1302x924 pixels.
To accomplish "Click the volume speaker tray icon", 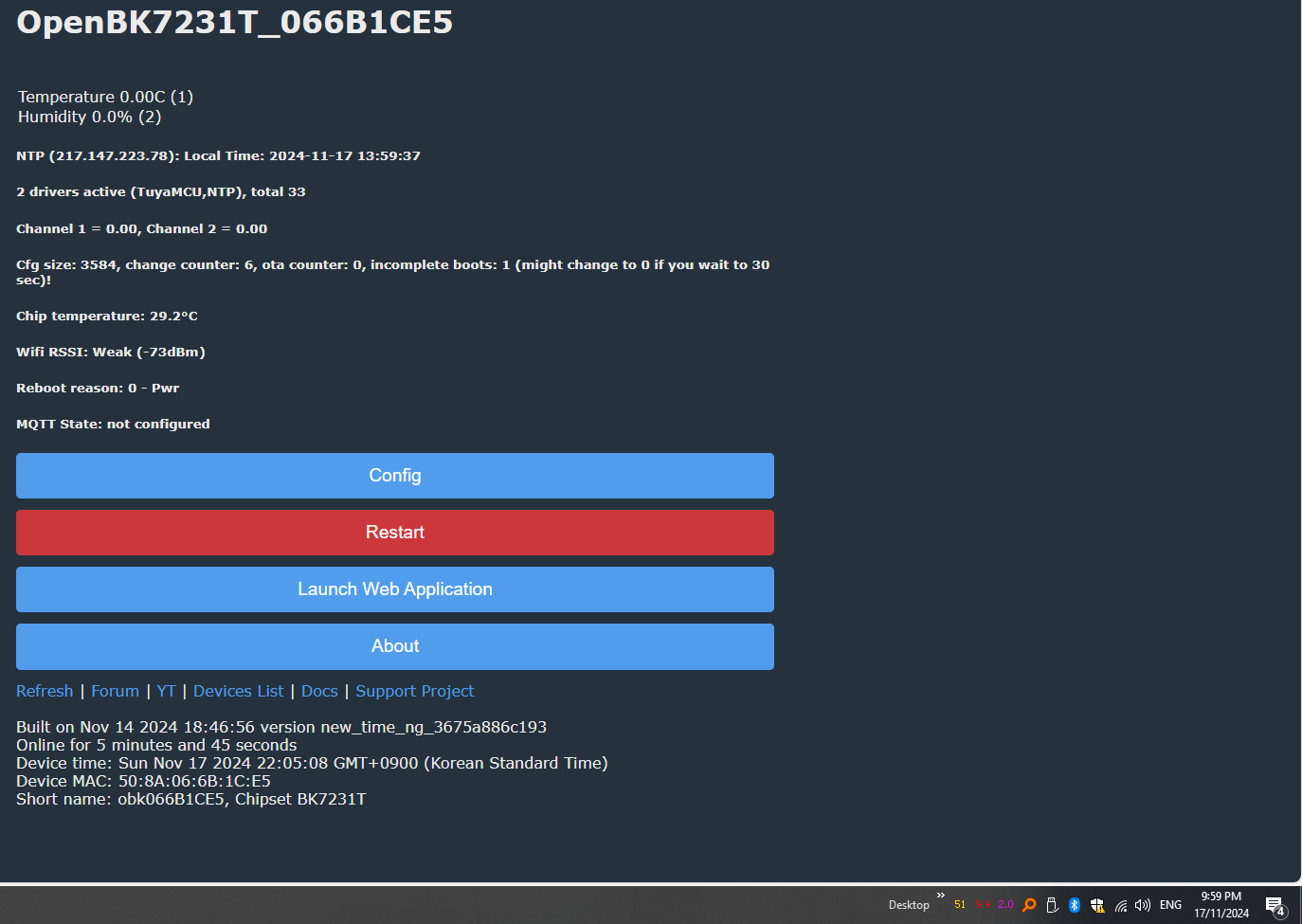I will tap(1143, 905).
